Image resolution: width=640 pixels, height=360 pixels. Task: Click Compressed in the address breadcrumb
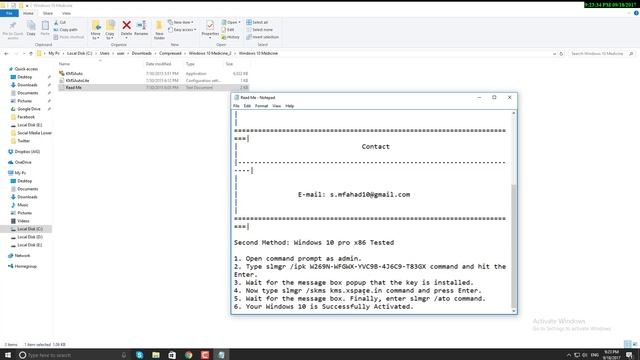170,53
